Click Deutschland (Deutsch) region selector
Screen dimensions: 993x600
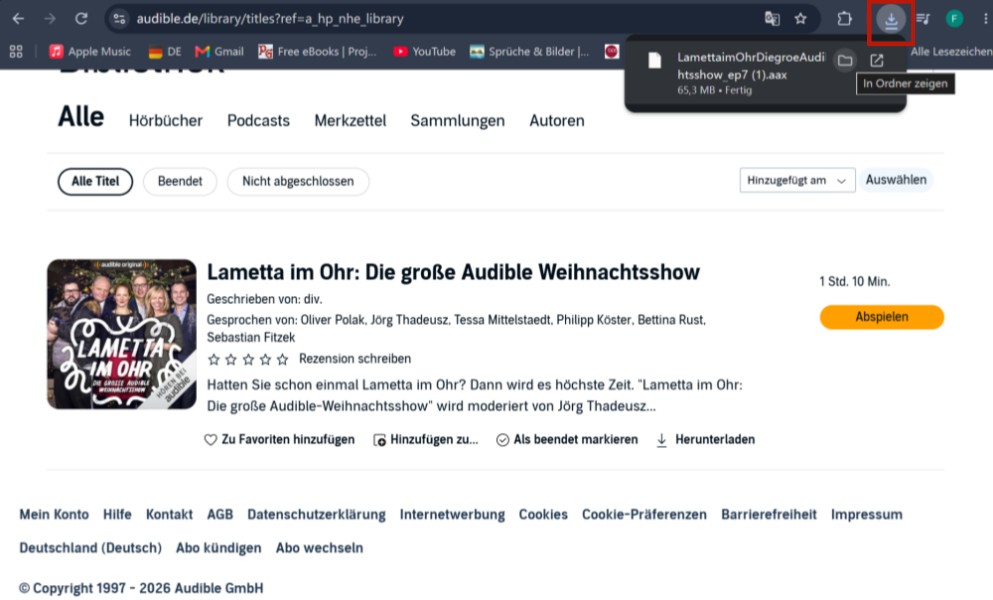click(x=91, y=548)
